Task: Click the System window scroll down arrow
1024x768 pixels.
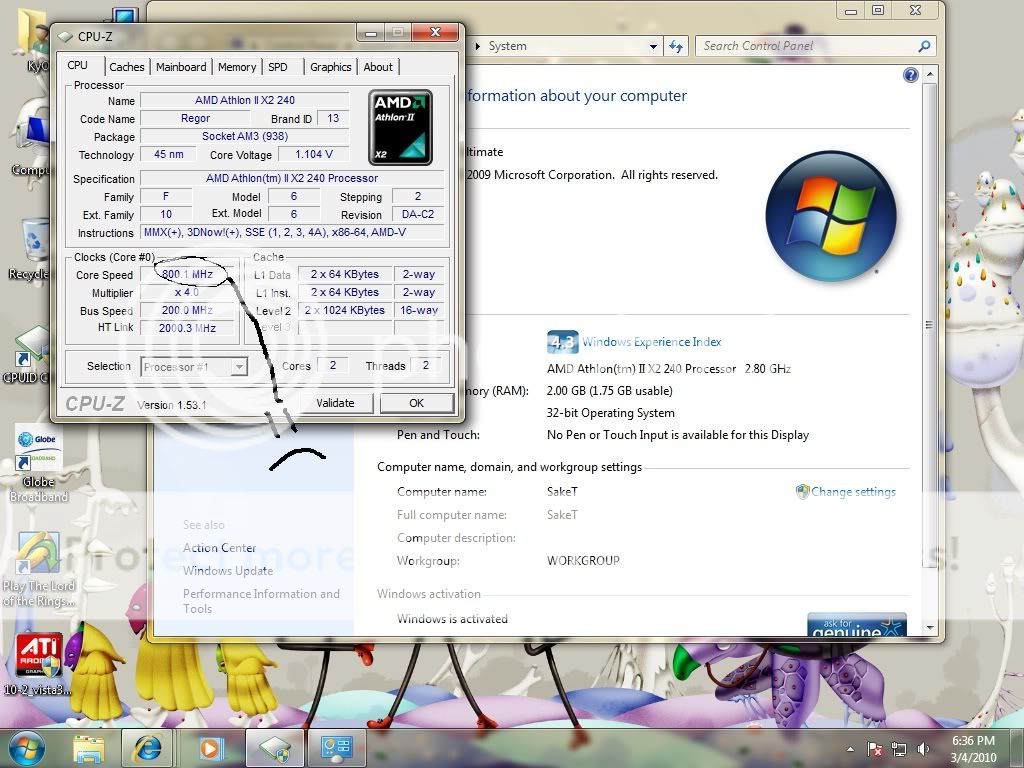Action: coord(930,628)
